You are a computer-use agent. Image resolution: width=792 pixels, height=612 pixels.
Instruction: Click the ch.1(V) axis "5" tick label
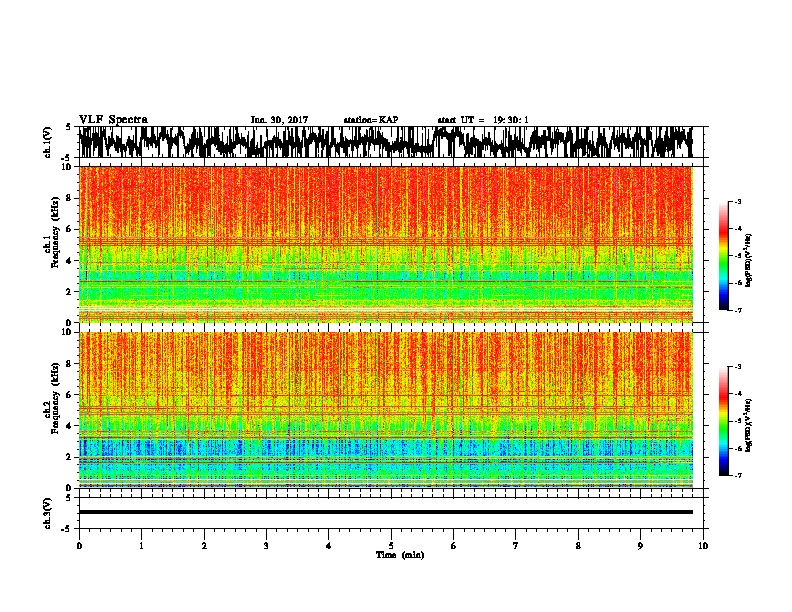[x=68, y=128]
